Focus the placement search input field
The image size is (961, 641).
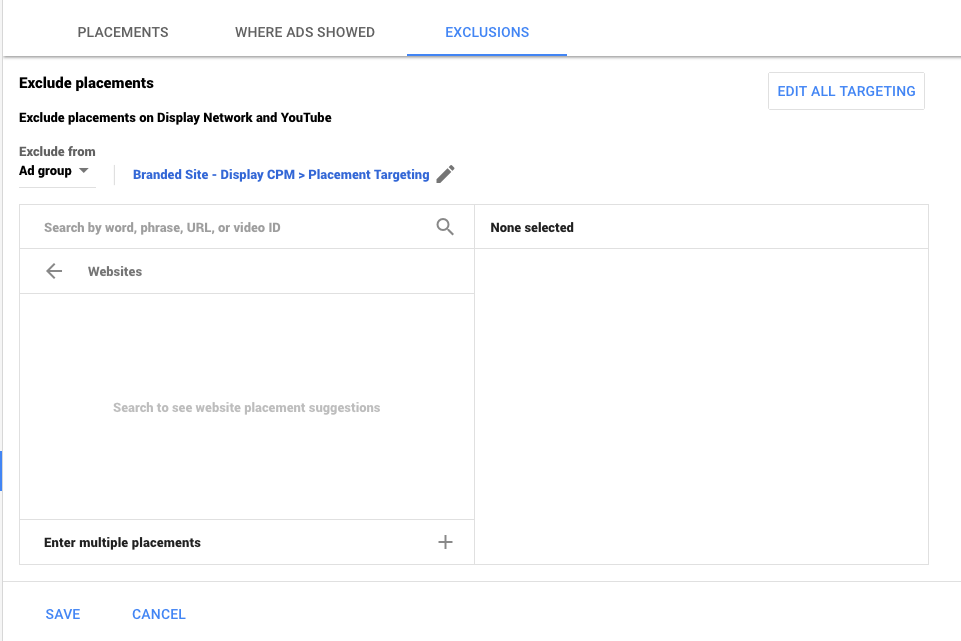pos(230,228)
